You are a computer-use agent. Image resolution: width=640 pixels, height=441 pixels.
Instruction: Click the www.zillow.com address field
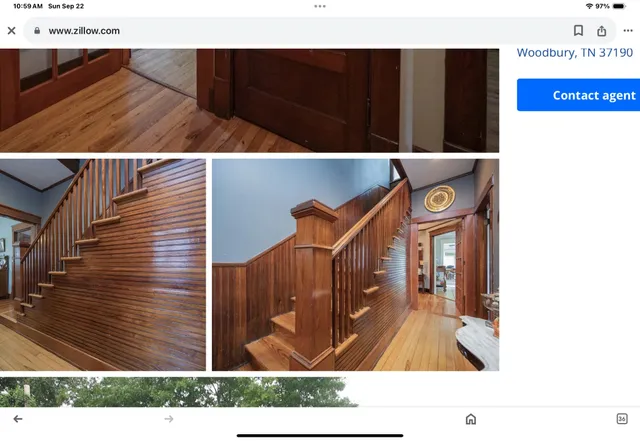click(x=300, y=31)
